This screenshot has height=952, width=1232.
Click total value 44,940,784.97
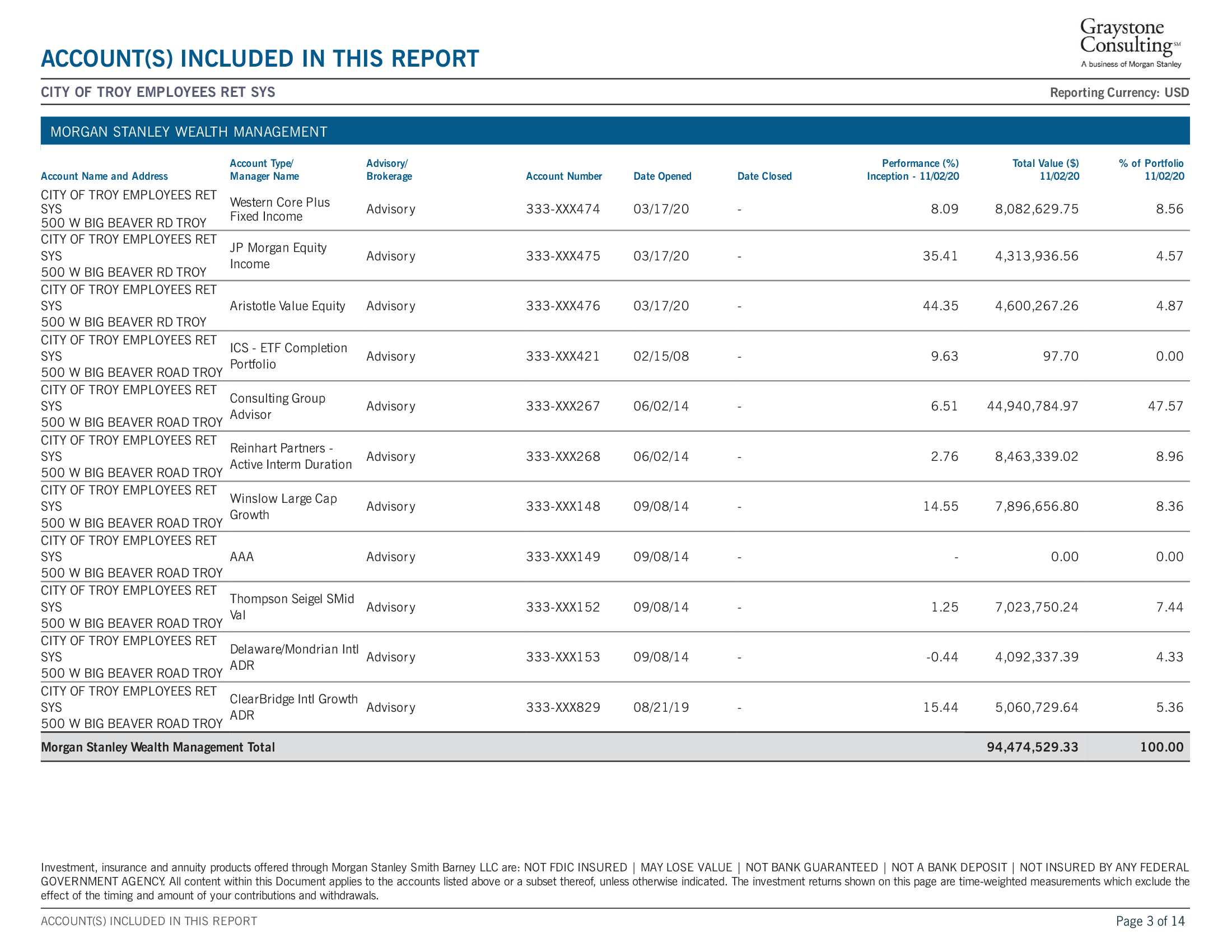tap(1033, 406)
